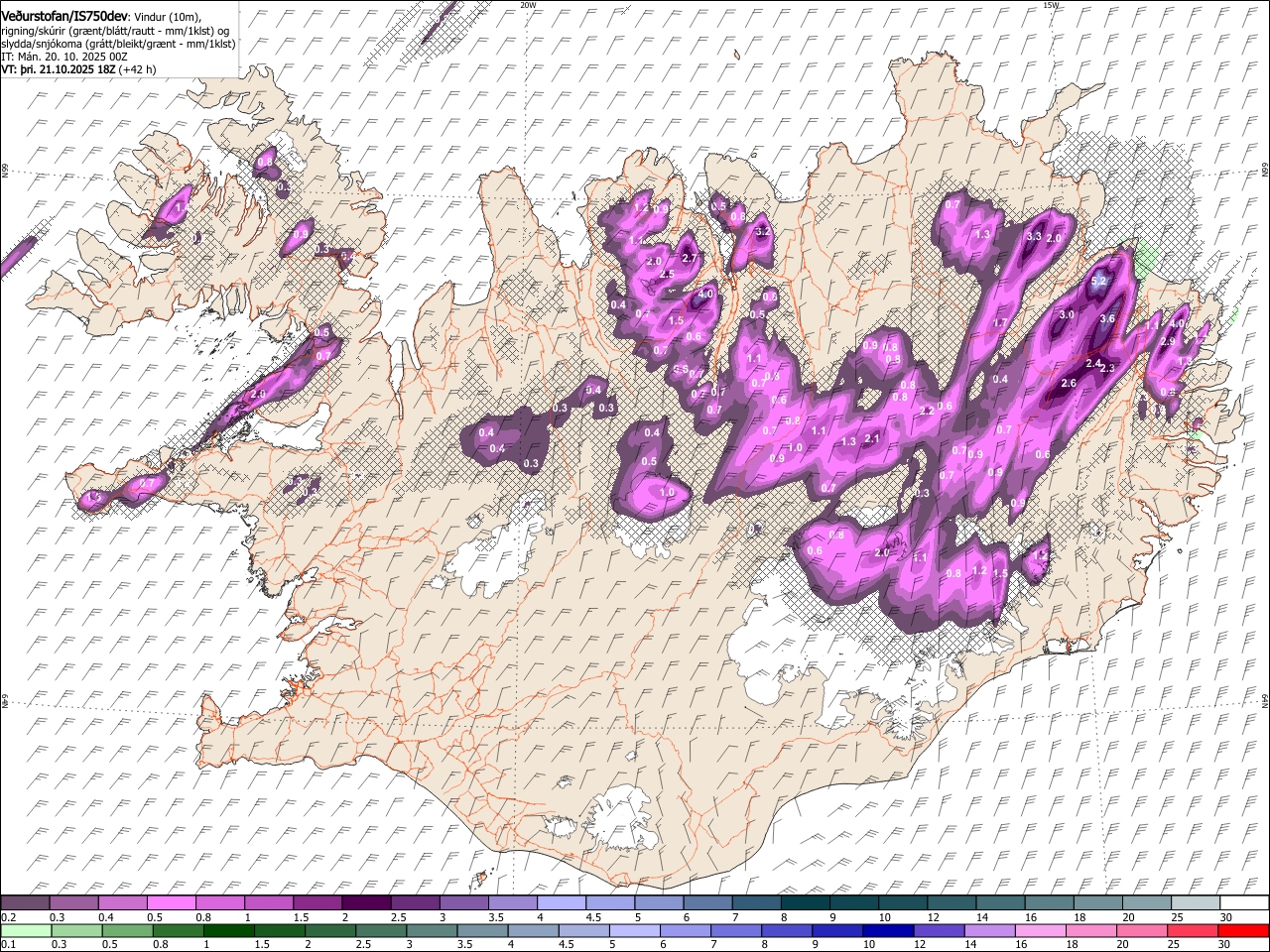Click the 2.1 precipitation value on the map

872,438
